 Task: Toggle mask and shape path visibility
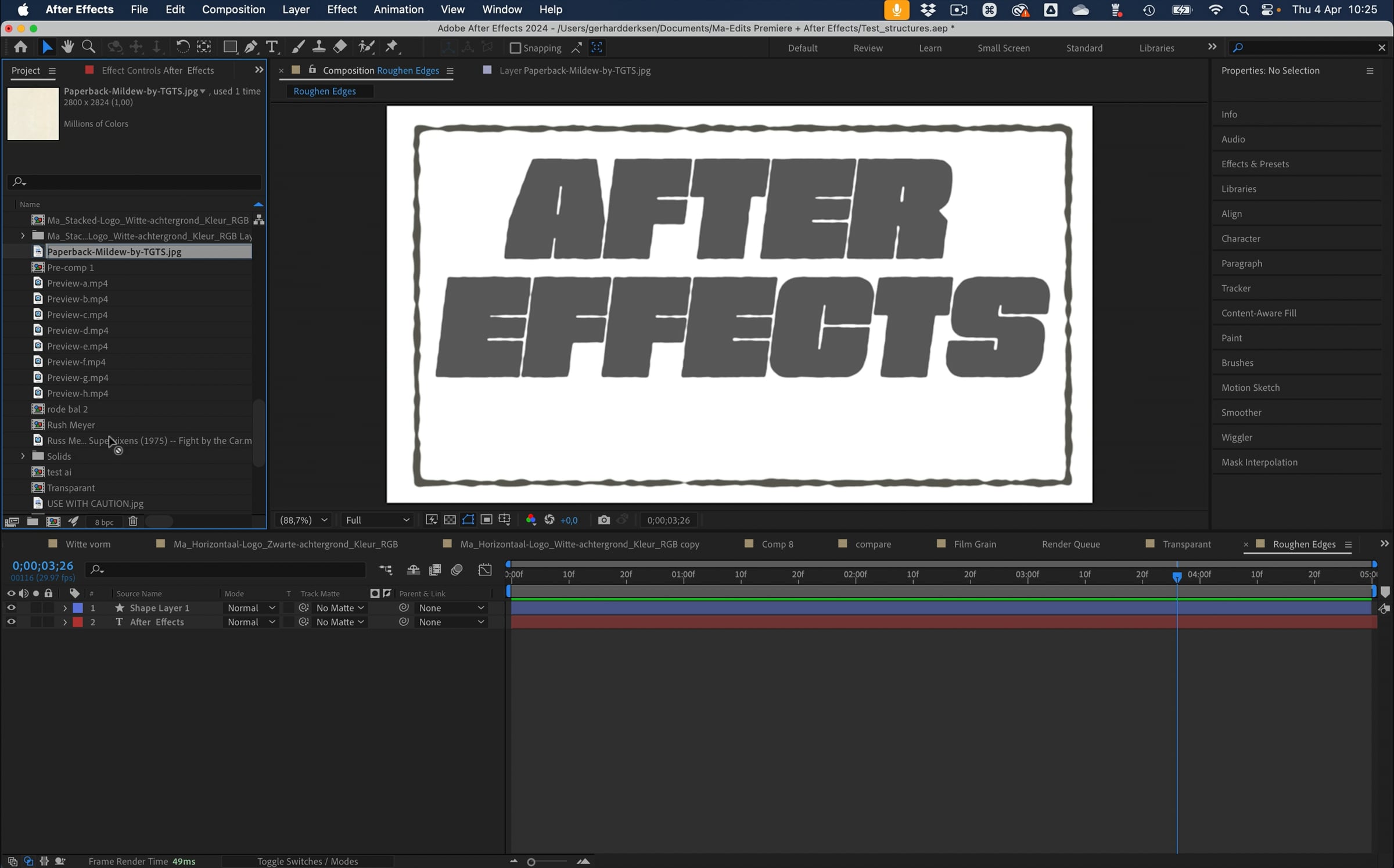tap(468, 520)
